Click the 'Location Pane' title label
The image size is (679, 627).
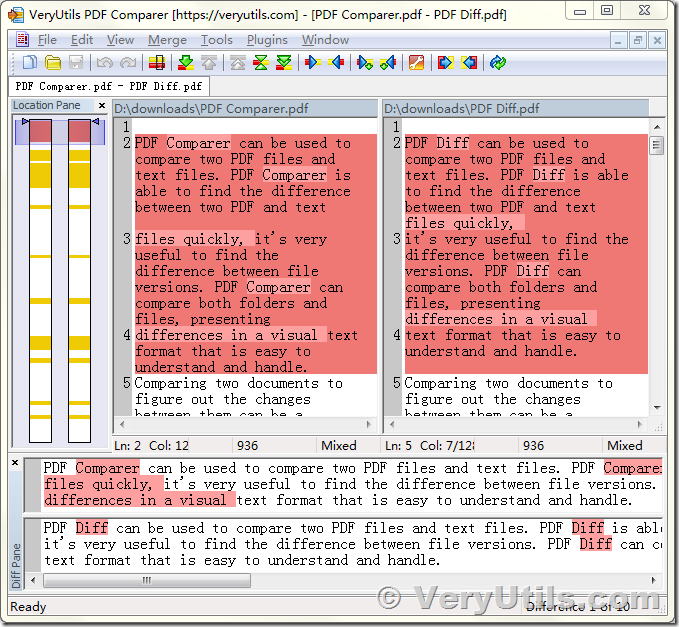46,105
